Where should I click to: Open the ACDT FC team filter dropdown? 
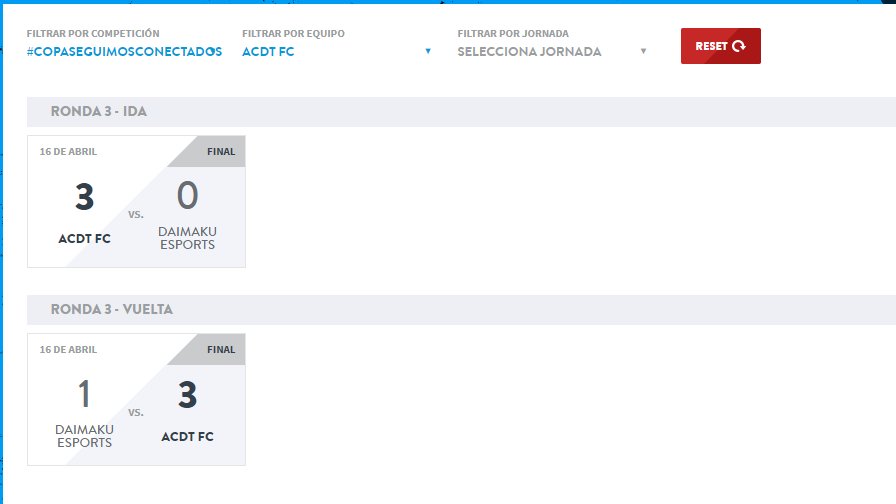click(337, 51)
